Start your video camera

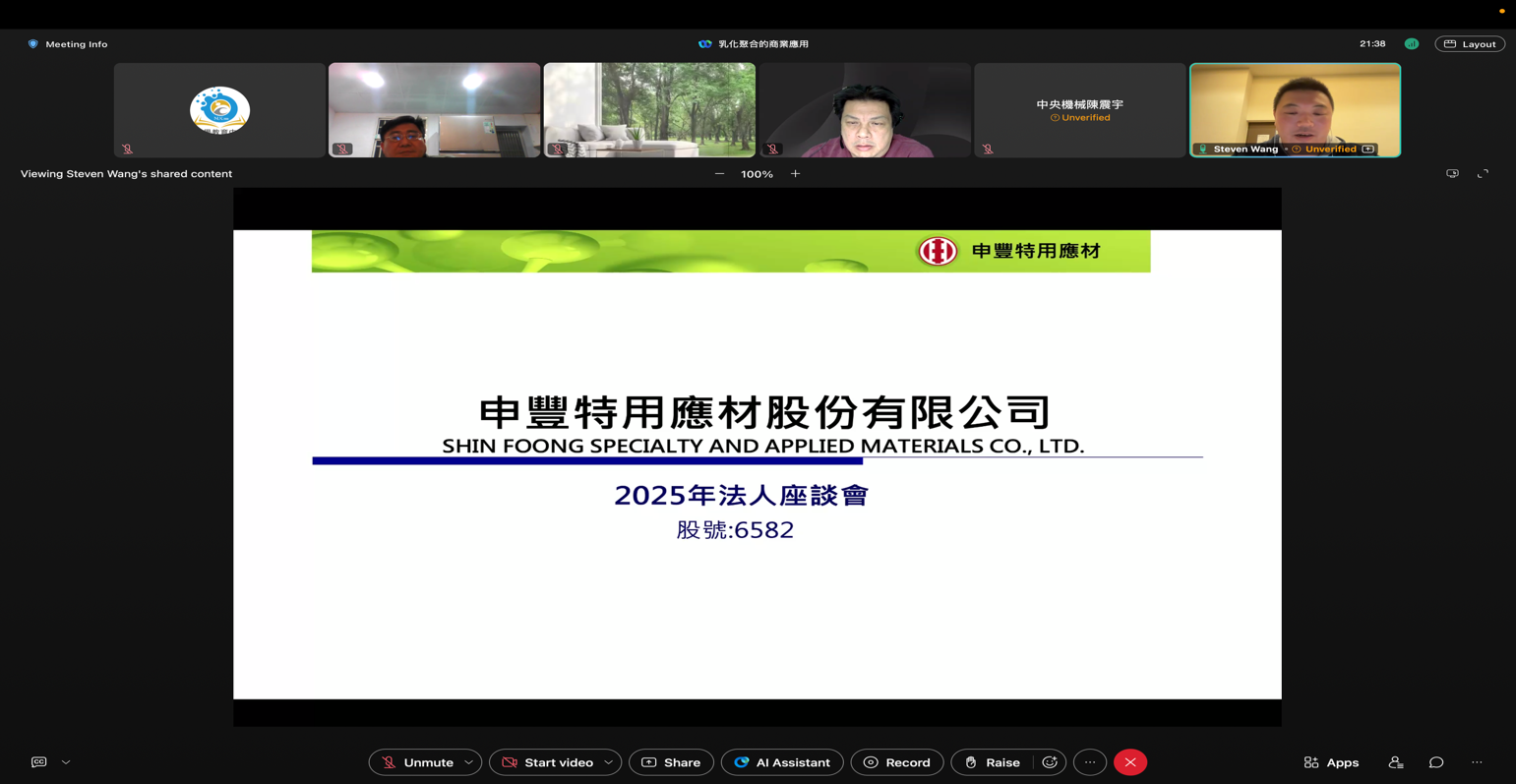click(x=547, y=762)
